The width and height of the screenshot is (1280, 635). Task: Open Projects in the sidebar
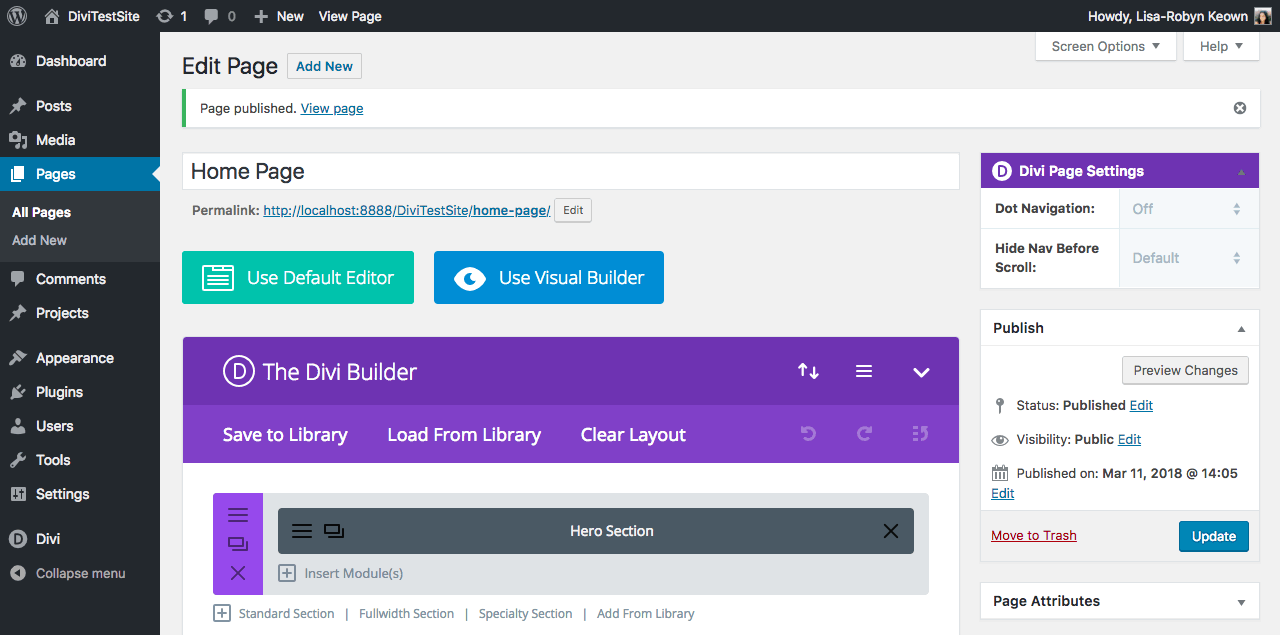click(x=80, y=313)
